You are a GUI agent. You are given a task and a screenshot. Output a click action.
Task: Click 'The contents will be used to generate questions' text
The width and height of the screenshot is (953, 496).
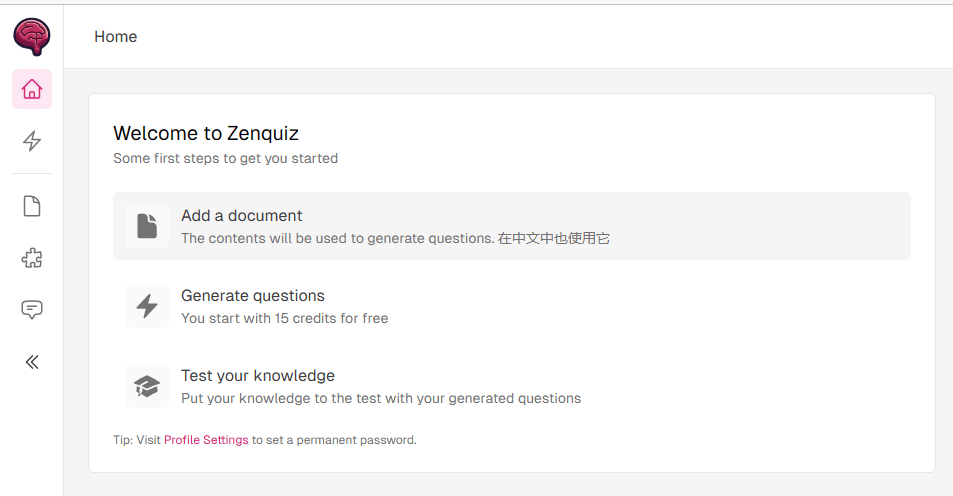click(x=337, y=238)
